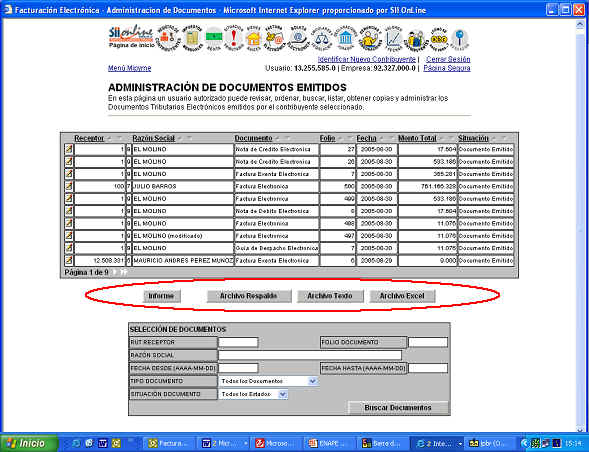Open the scales legislation icon

point(322,38)
